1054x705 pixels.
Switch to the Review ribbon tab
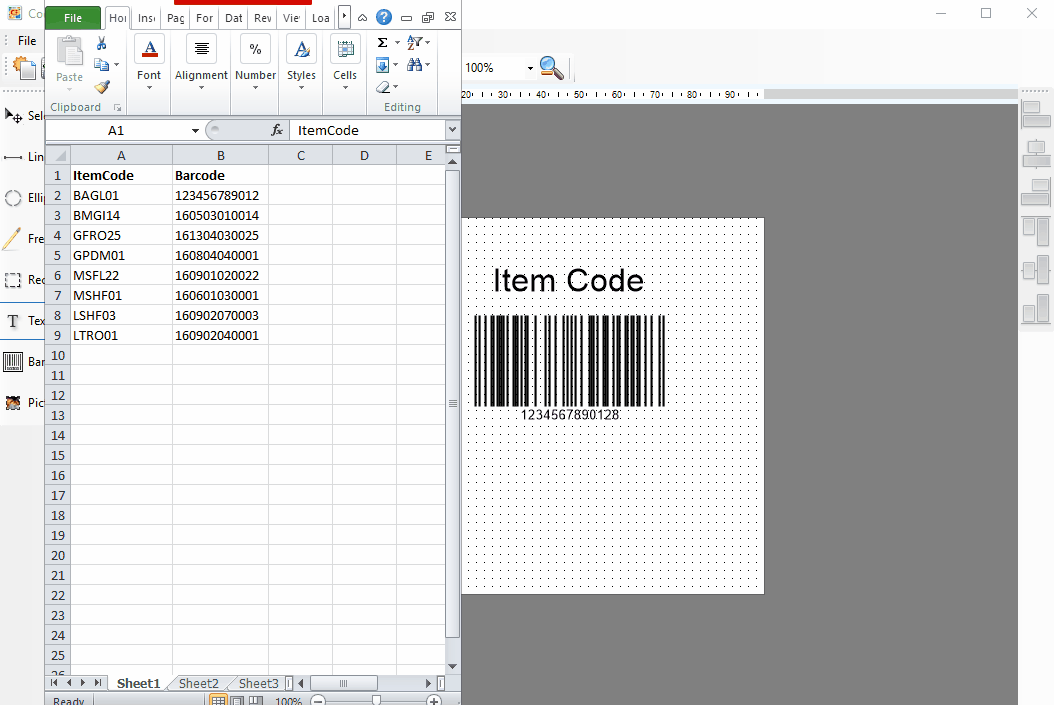click(263, 18)
